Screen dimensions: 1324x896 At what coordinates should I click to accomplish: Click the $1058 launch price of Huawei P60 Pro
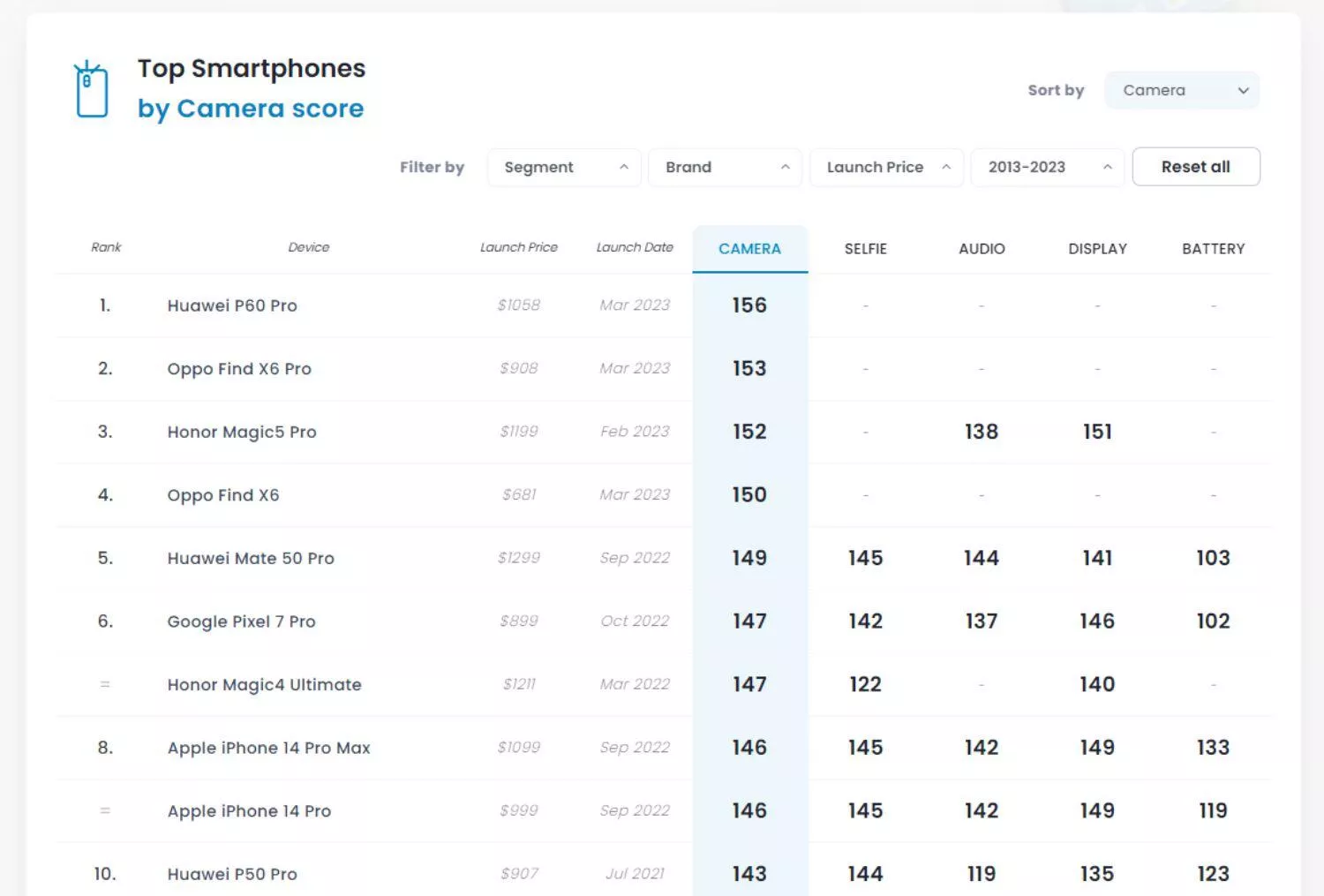(519, 305)
